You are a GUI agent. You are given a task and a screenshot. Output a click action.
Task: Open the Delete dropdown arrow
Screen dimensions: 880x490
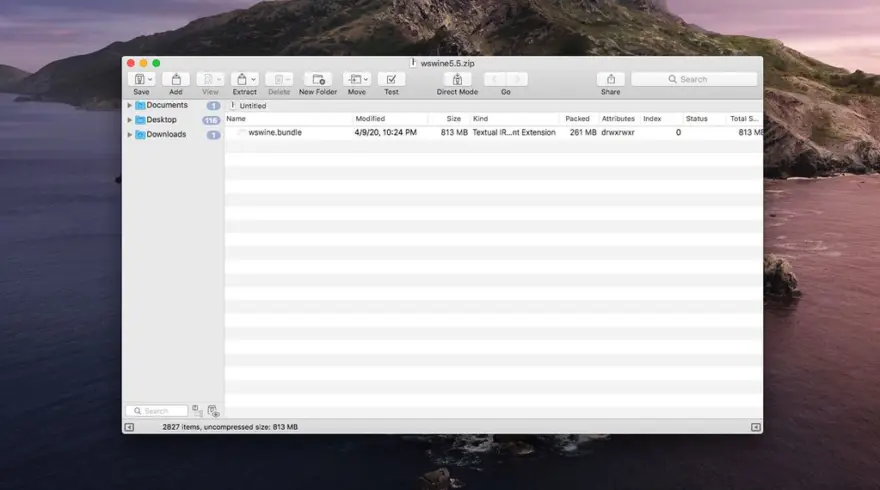288,80
